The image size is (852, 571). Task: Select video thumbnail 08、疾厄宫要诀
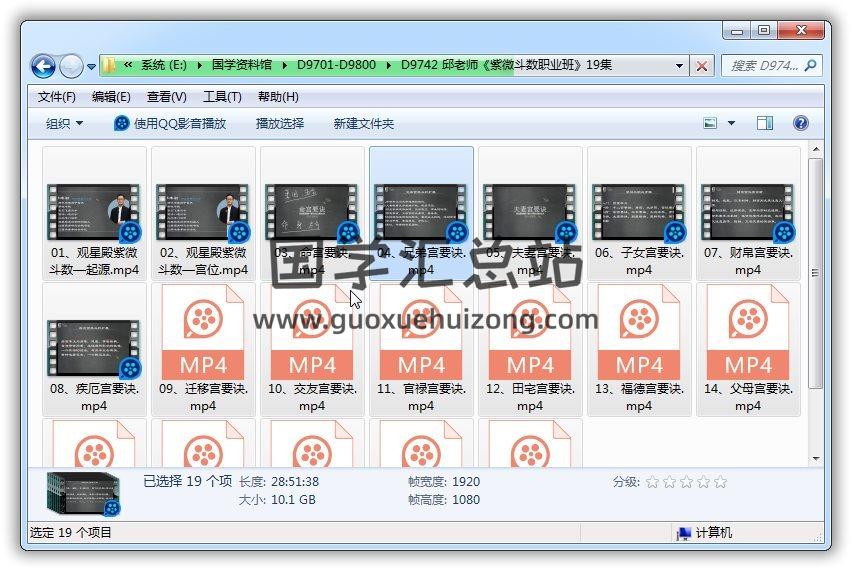[x=94, y=348]
